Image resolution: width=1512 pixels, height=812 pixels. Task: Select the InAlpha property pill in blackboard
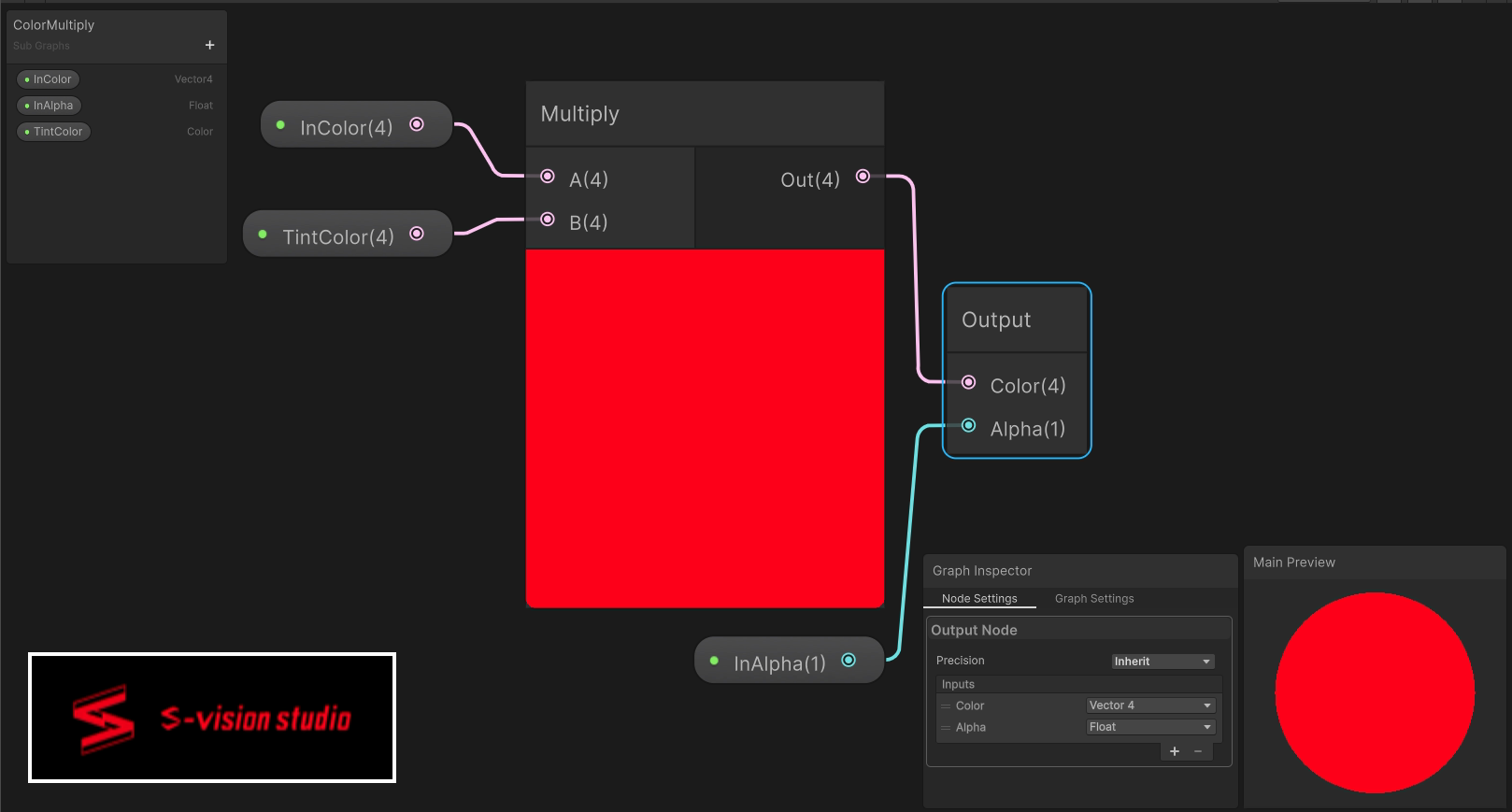pos(49,106)
